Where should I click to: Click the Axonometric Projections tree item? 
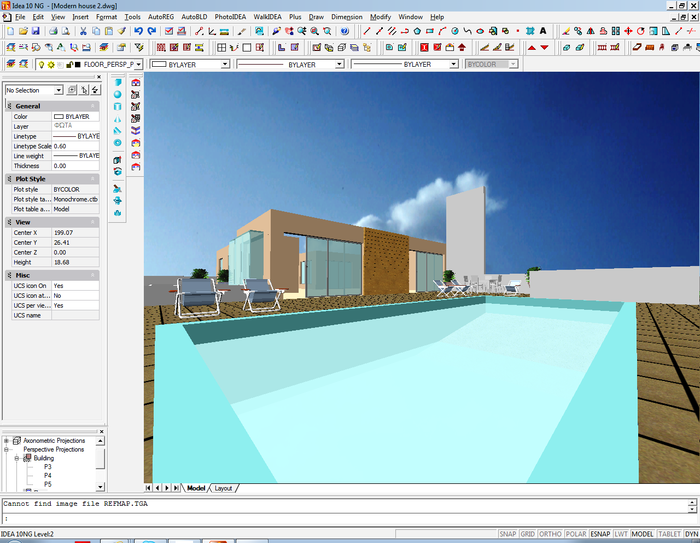(55, 441)
